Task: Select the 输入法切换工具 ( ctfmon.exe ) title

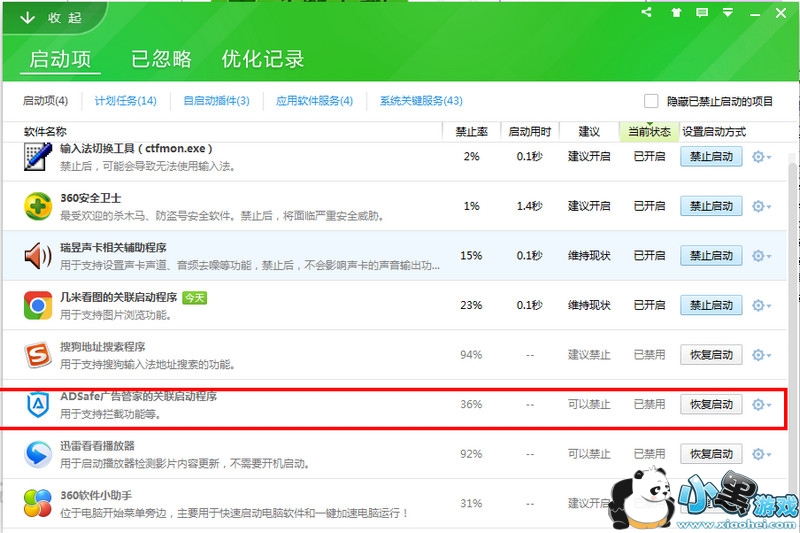Action: (x=136, y=149)
